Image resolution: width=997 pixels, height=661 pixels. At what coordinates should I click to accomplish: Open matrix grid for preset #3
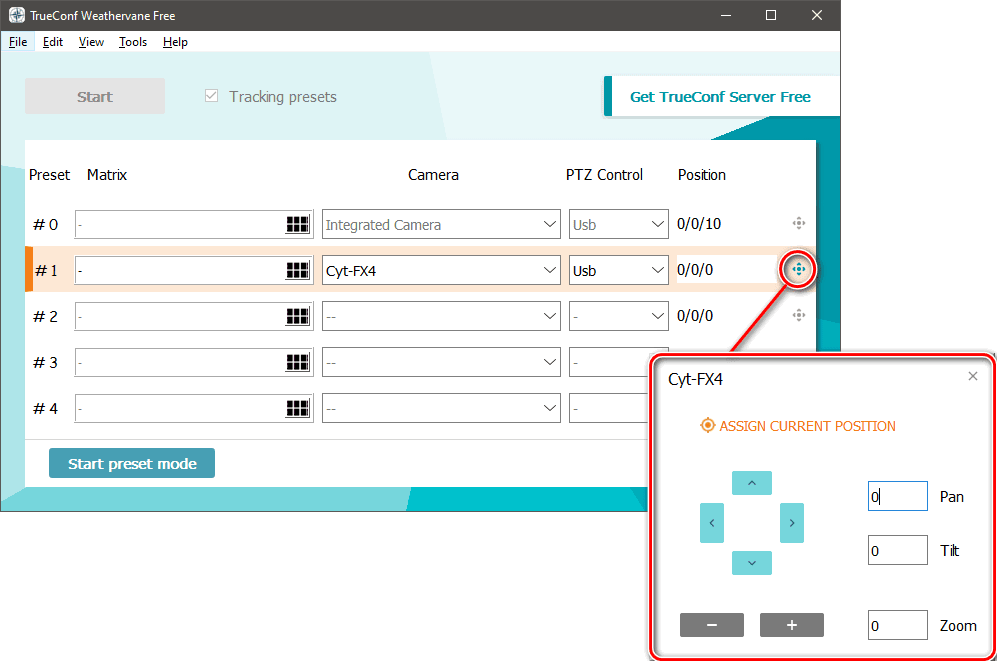point(297,362)
